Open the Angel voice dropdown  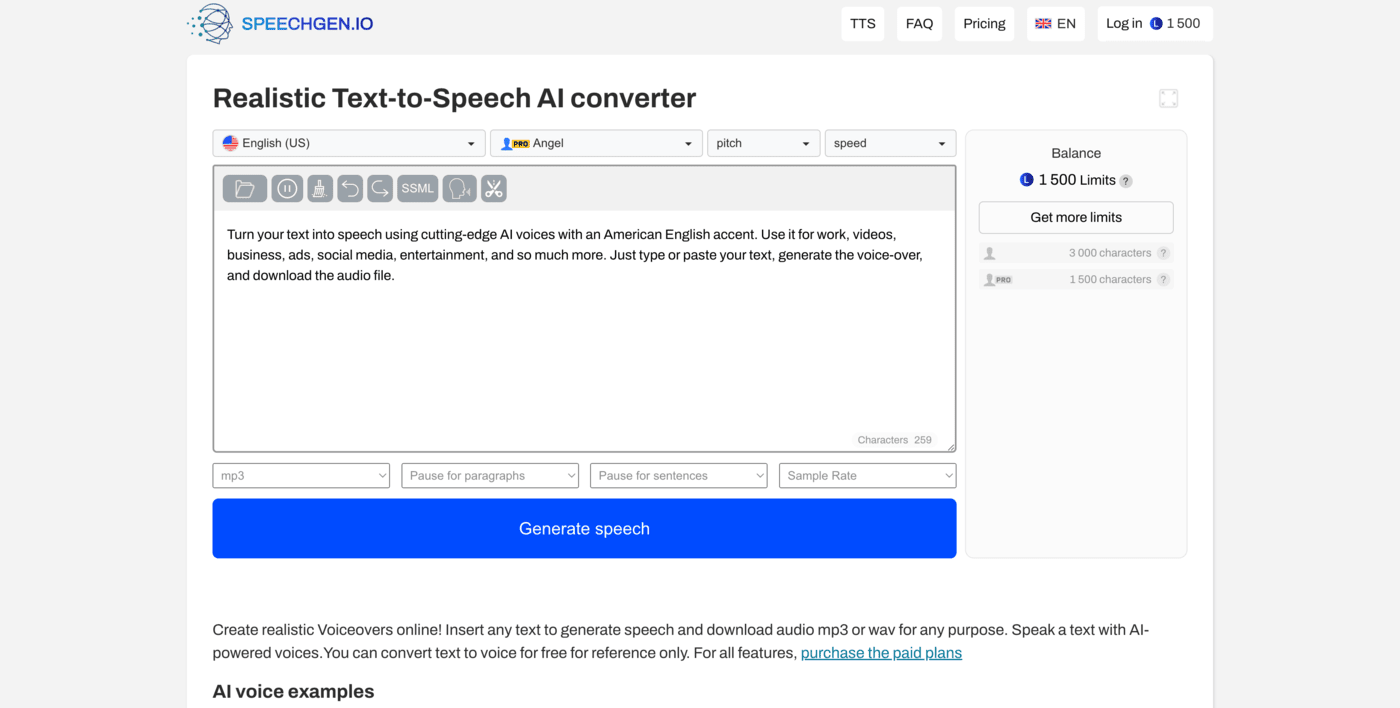click(596, 143)
